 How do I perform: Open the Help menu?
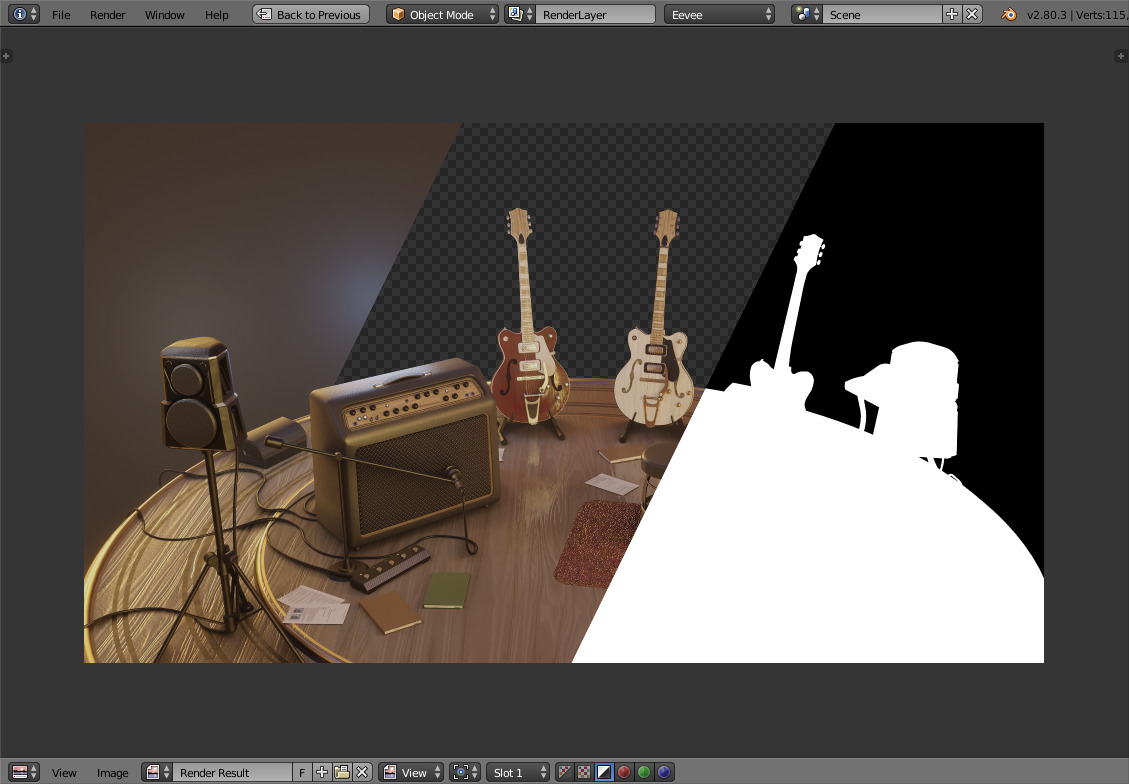click(x=216, y=14)
